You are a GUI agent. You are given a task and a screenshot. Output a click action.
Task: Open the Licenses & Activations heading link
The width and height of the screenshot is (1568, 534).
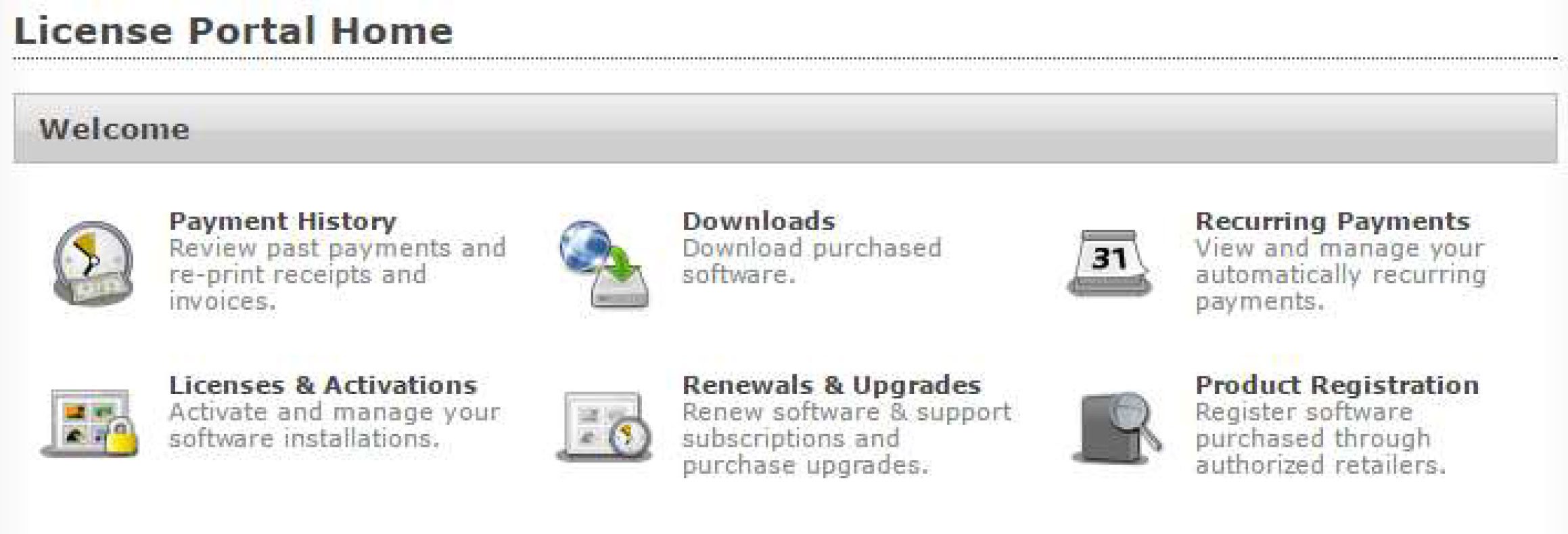point(323,385)
